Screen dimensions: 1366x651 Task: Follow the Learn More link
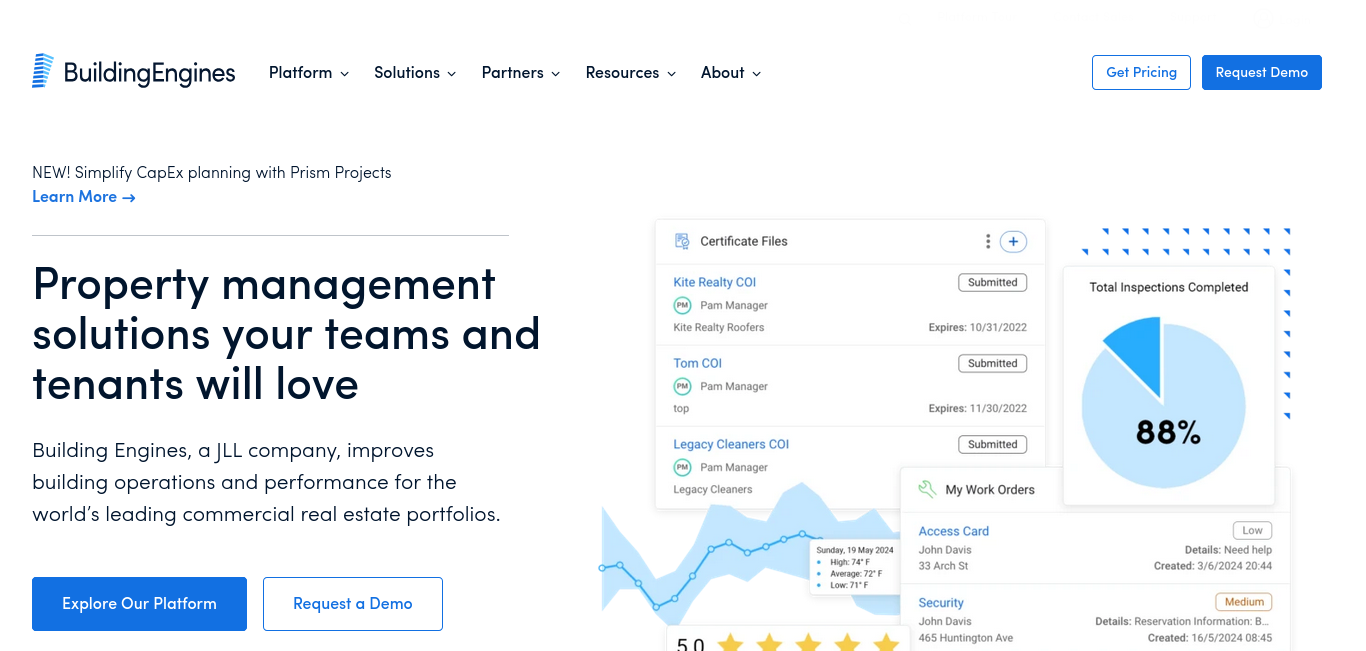click(84, 197)
